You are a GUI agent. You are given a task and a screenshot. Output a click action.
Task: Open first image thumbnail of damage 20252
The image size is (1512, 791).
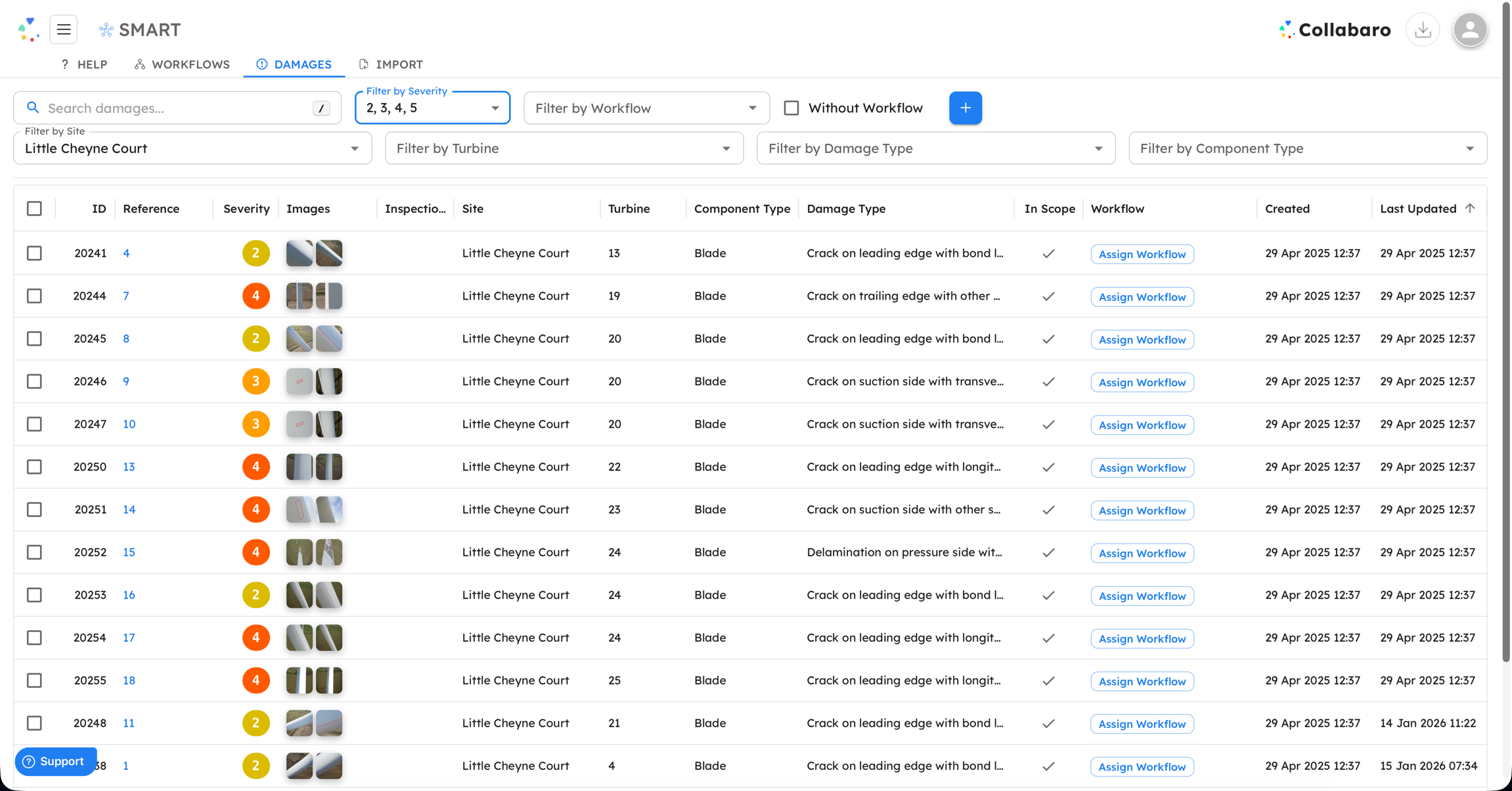pyautogui.click(x=299, y=553)
